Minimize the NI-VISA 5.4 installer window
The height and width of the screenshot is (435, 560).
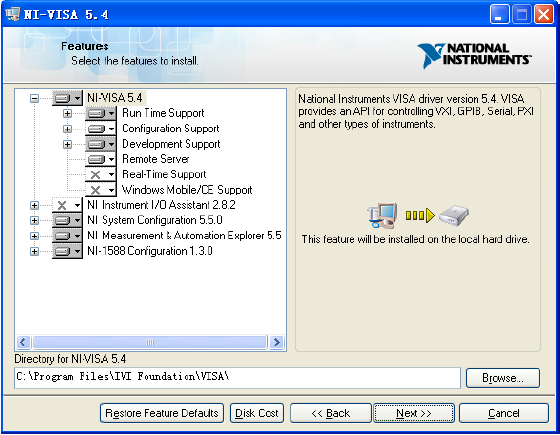coord(499,15)
